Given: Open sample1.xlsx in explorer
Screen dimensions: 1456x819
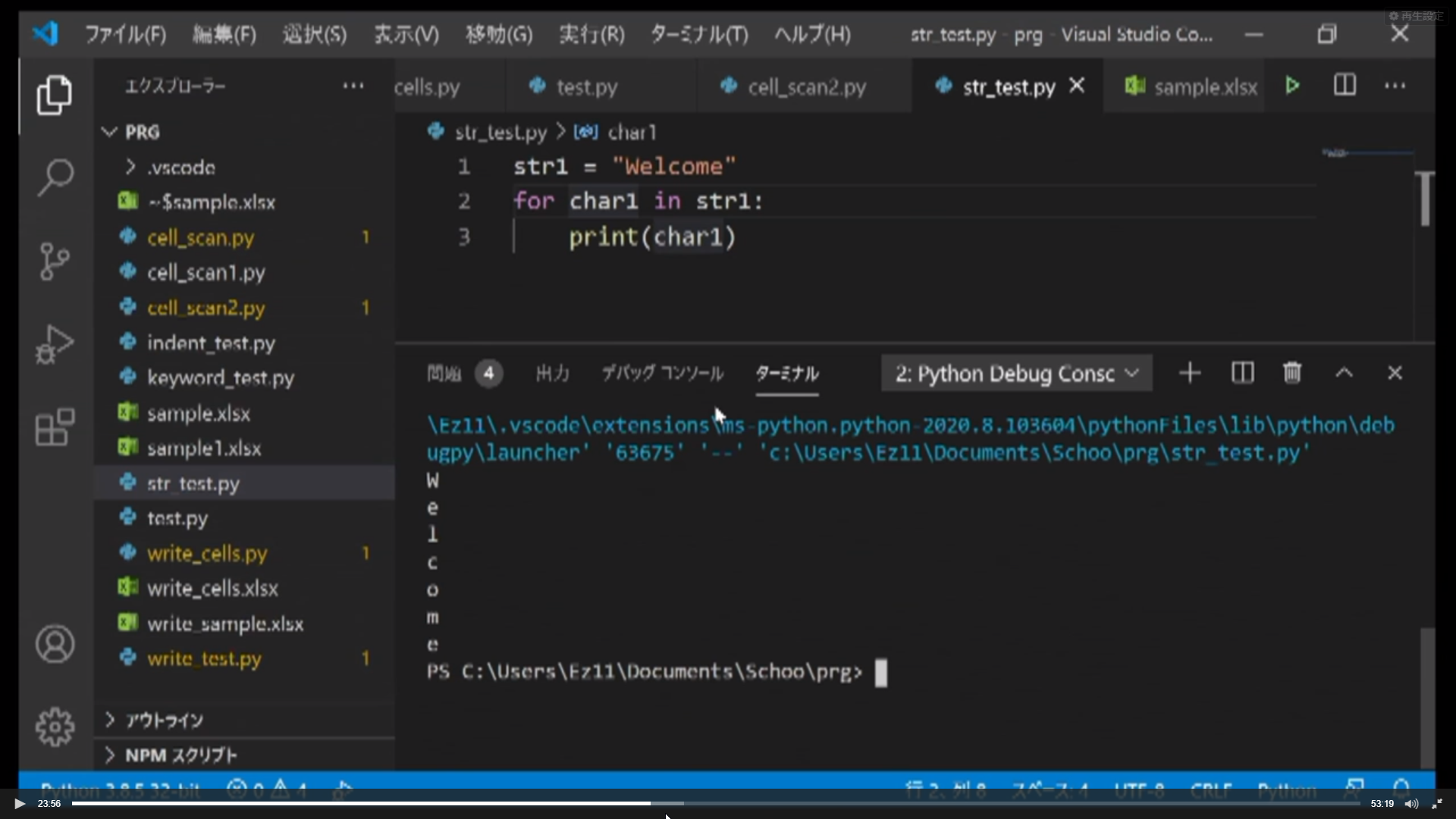Looking at the screenshot, I should click(x=244, y=448).
